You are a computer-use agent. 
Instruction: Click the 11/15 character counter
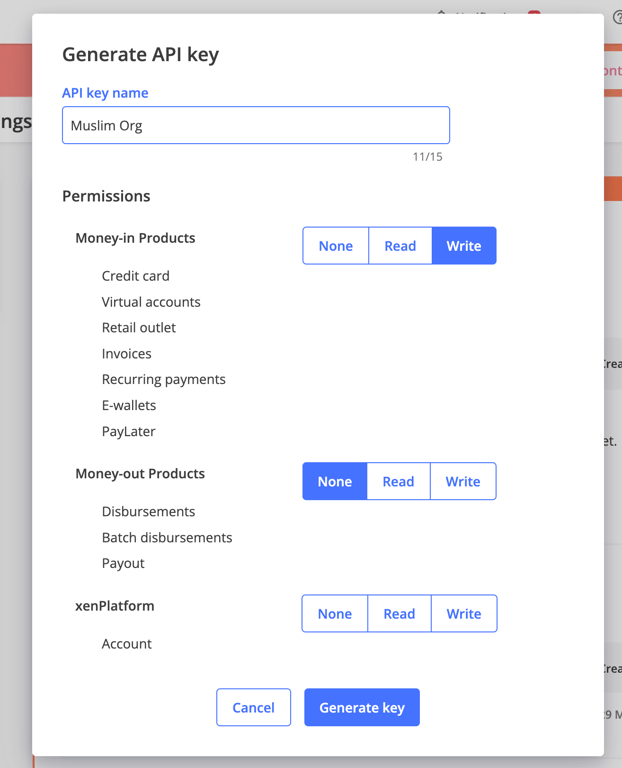click(427, 157)
